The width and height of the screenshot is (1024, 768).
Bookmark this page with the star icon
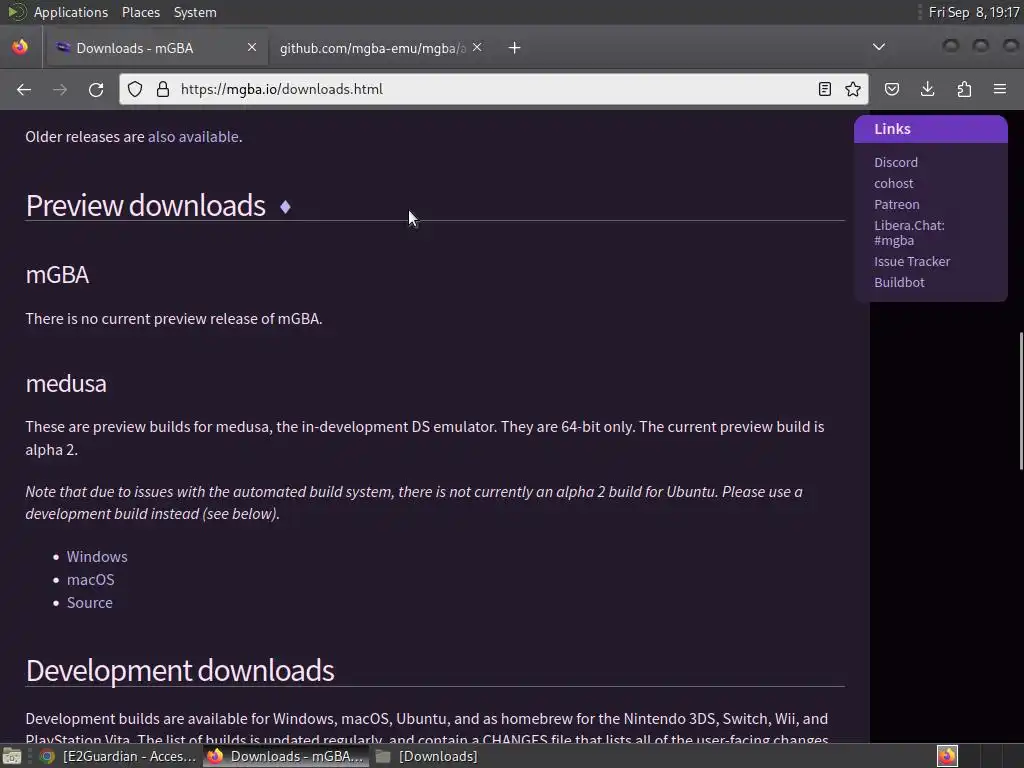pos(852,89)
